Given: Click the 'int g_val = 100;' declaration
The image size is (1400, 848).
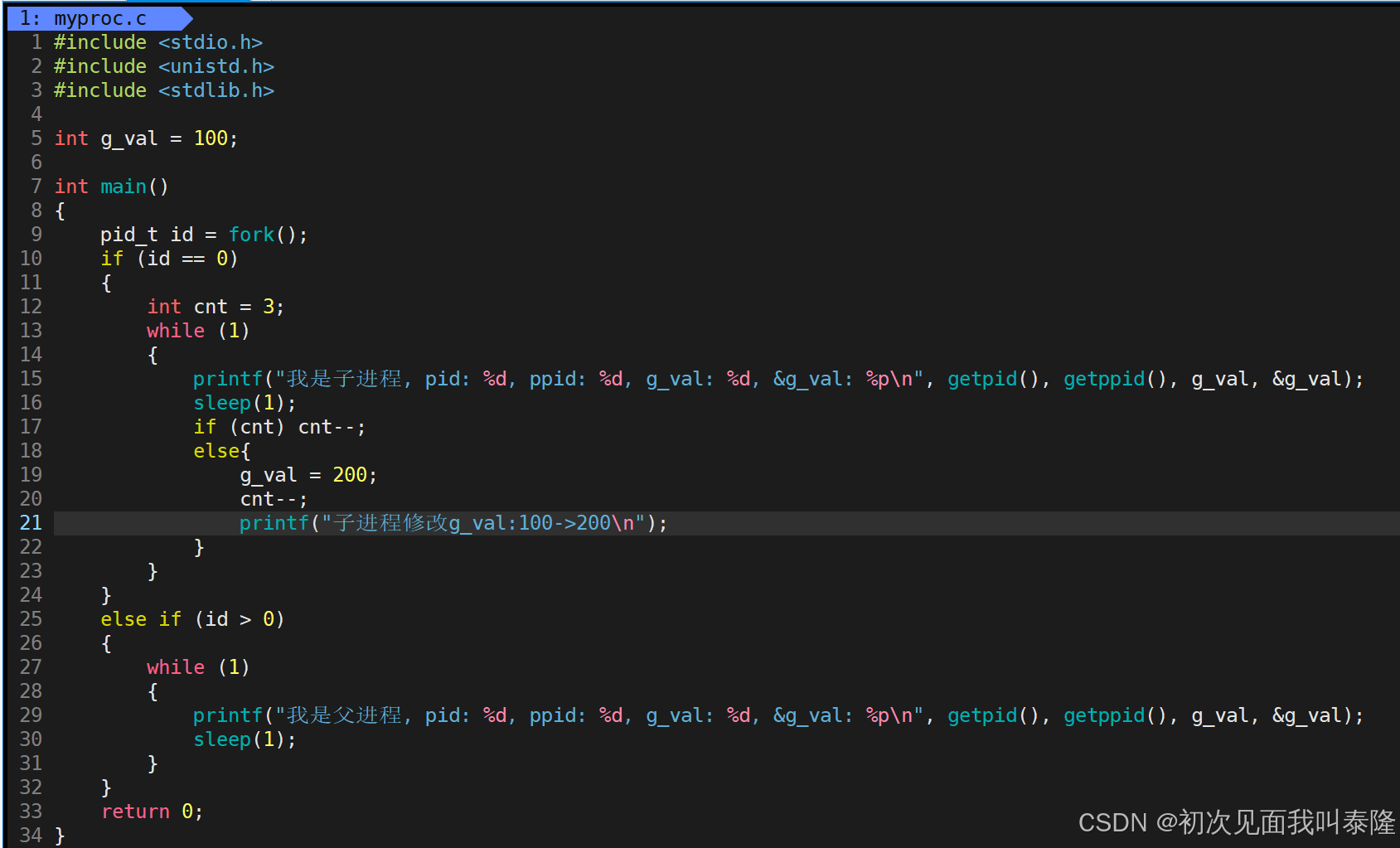Looking at the screenshot, I should 146,138.
